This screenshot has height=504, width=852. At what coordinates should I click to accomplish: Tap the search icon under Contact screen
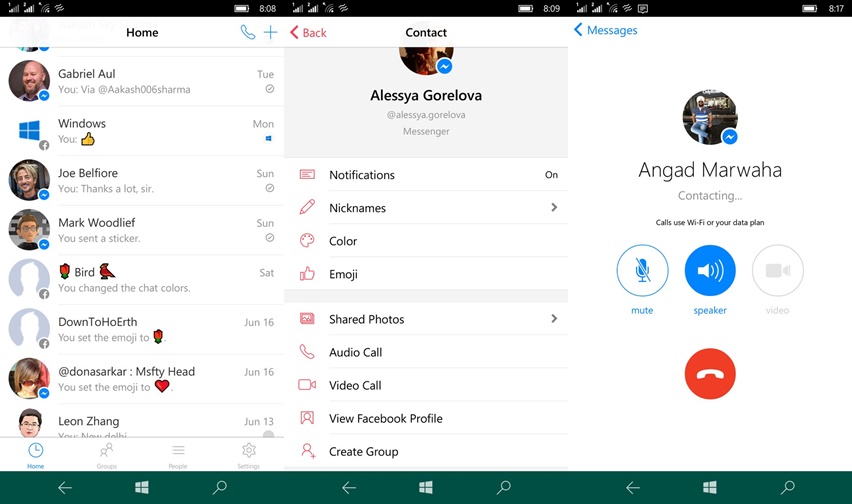(x=504, y=487)
